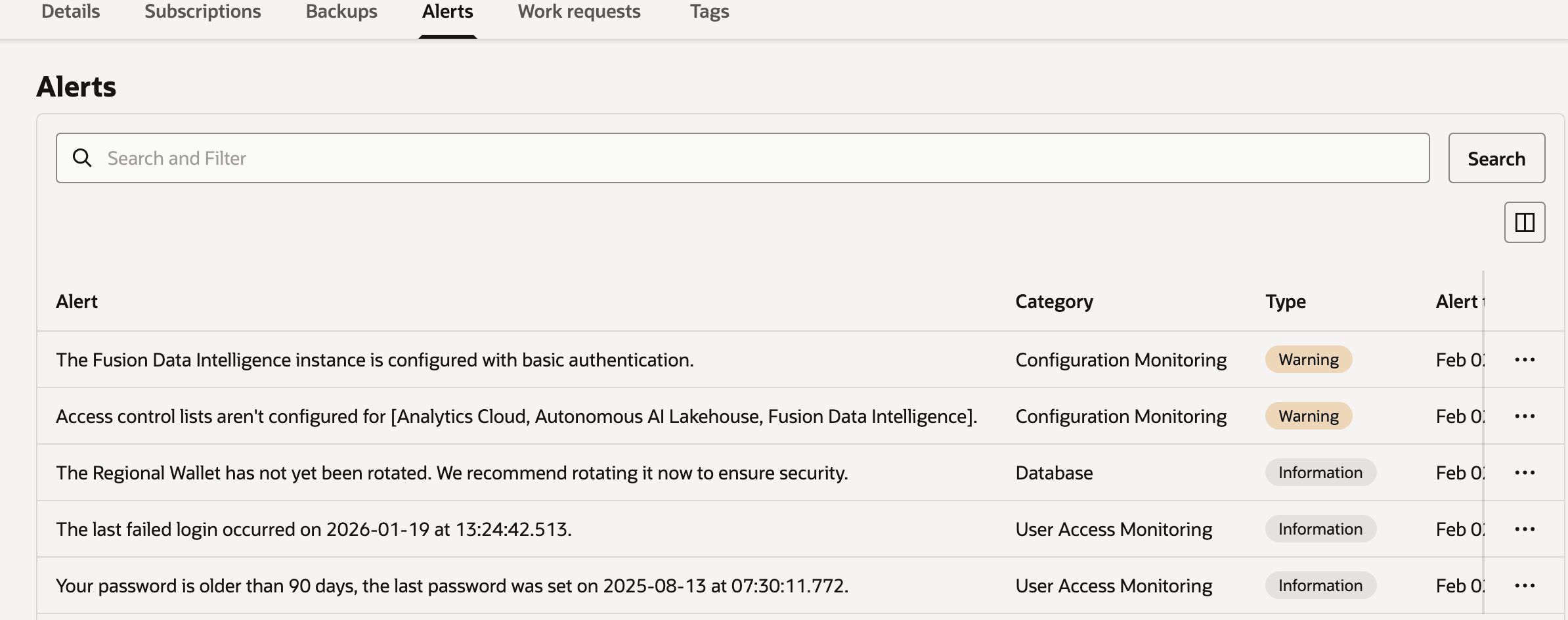Screen dimensions: 1568x620
Task: Sort by the Alert column header
Action: 77,301
